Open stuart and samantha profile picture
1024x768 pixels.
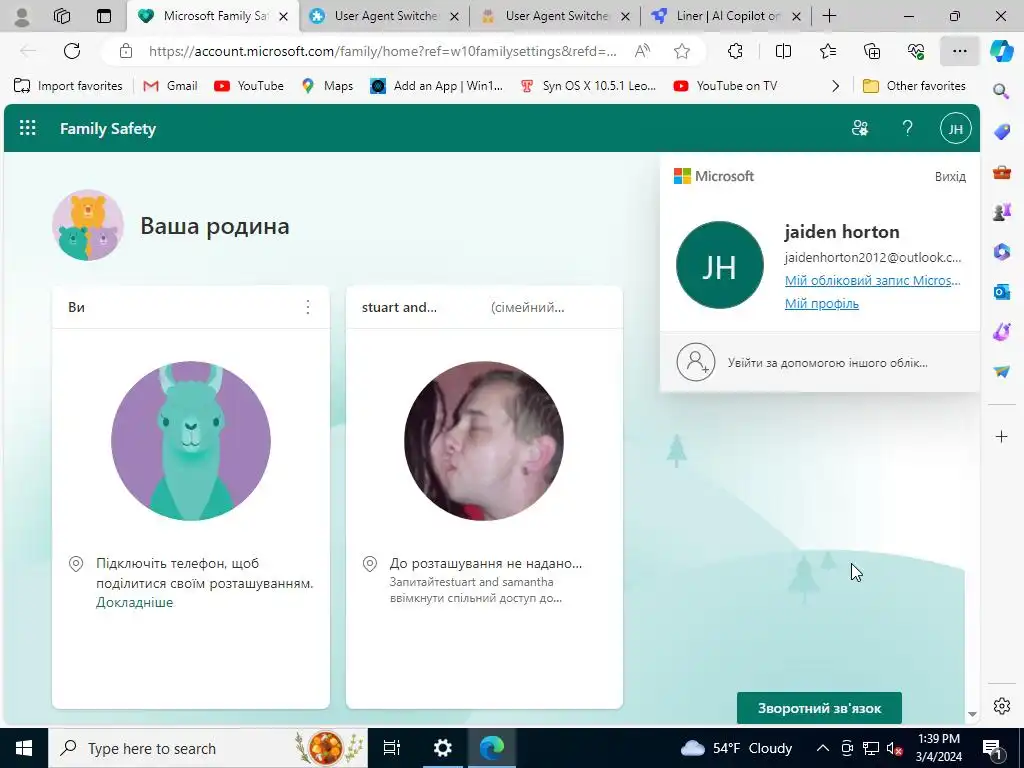484,441
